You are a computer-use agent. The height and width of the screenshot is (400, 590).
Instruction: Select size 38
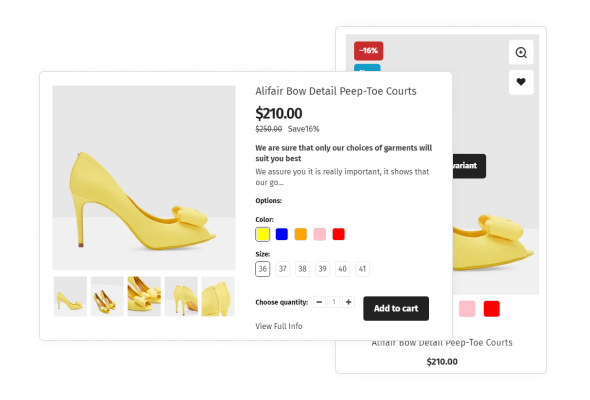click(303, 269)
